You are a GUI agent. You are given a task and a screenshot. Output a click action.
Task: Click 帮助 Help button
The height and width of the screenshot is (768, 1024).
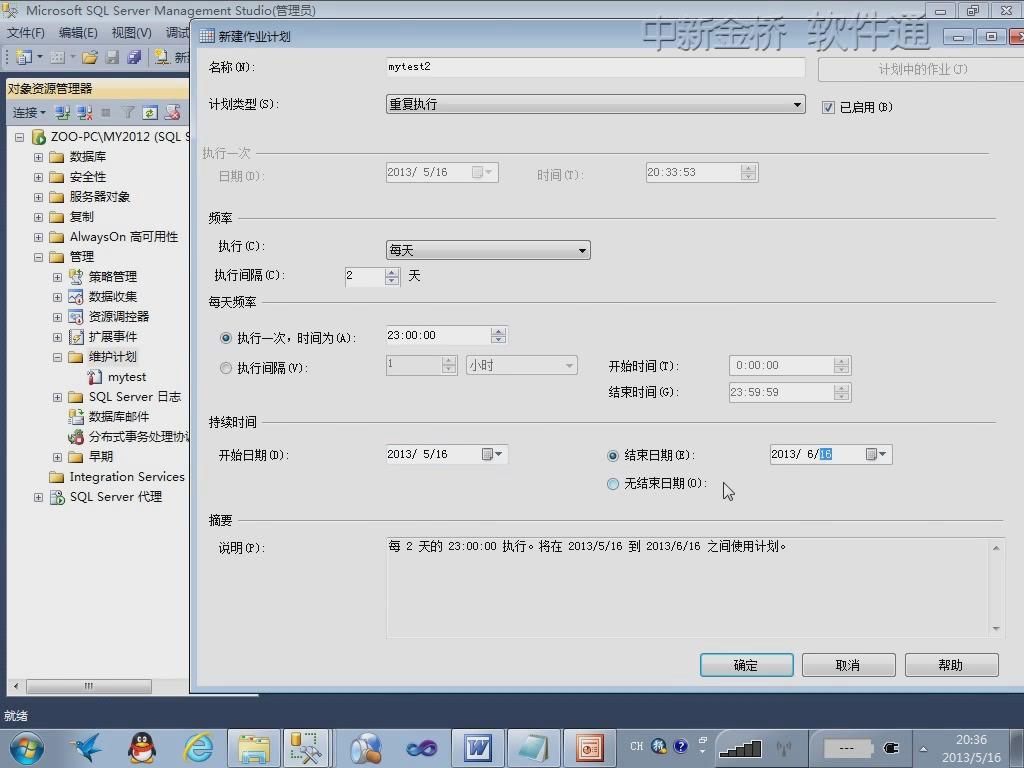click(x=952, y=665)
